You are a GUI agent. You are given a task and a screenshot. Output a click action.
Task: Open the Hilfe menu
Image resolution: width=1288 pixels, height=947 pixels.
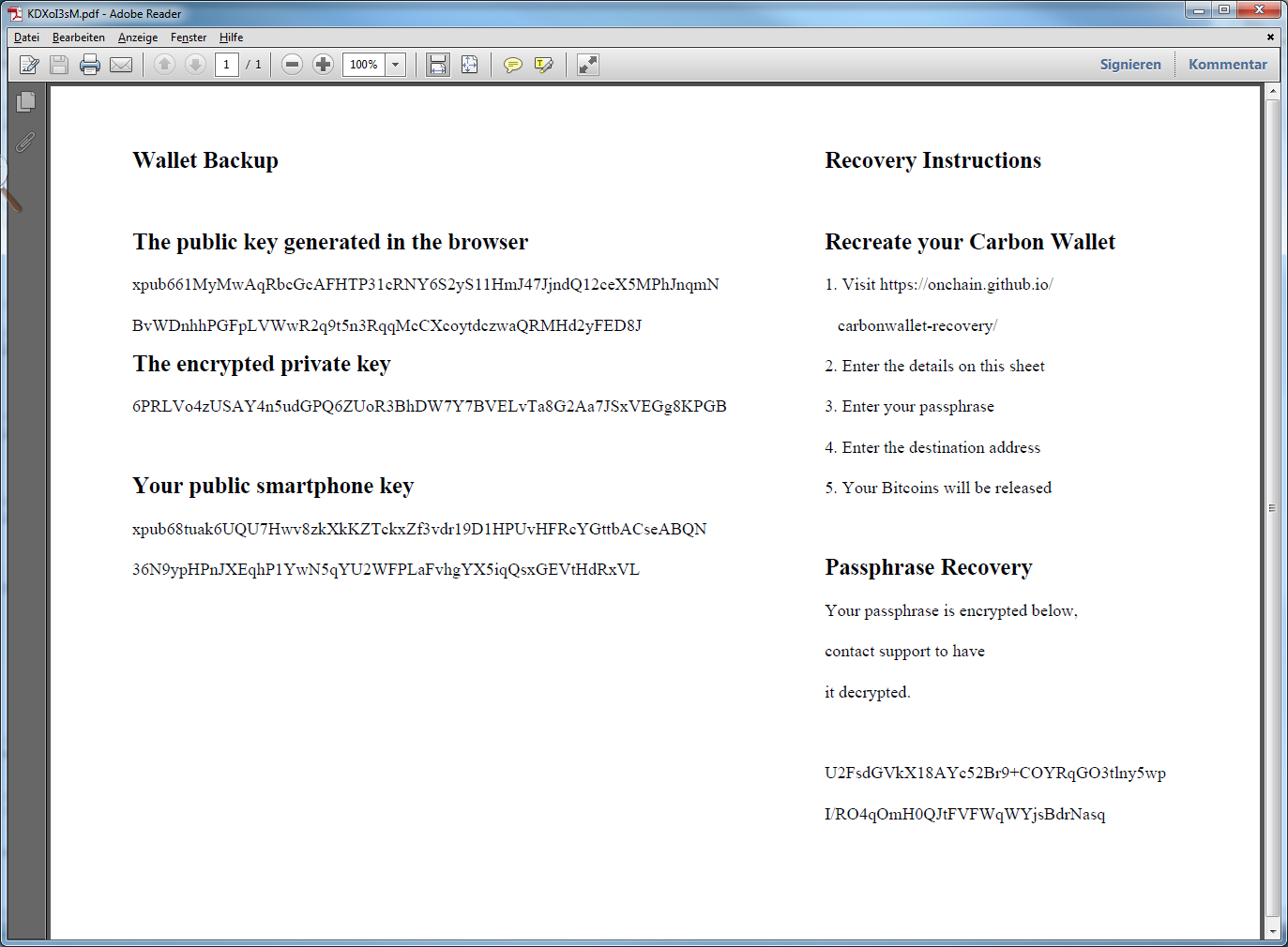[x=231, y=38]
